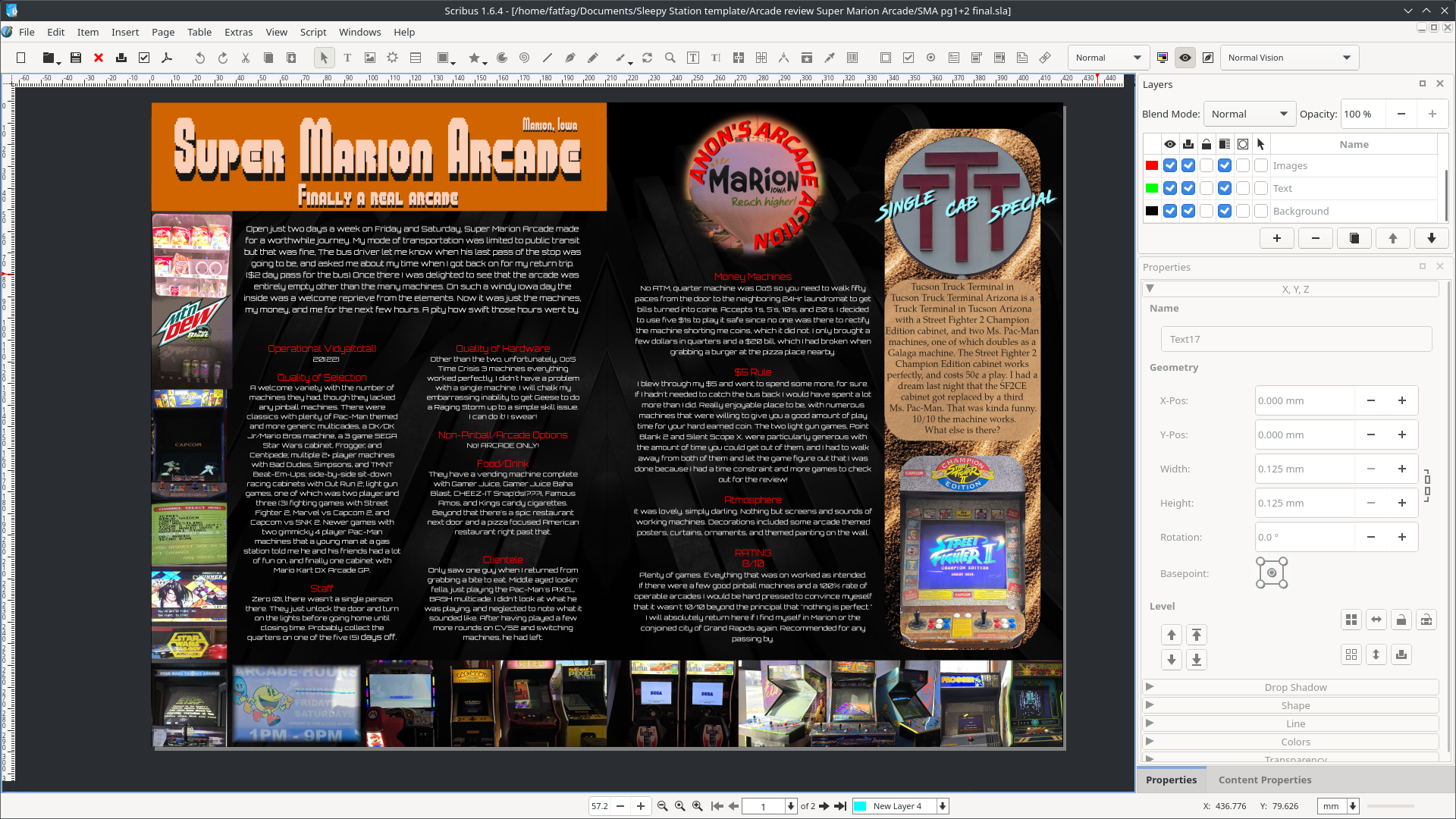Duplicate the current layer button
Viewport: 1456px width, 819px height.
(x=1354, y=238)
